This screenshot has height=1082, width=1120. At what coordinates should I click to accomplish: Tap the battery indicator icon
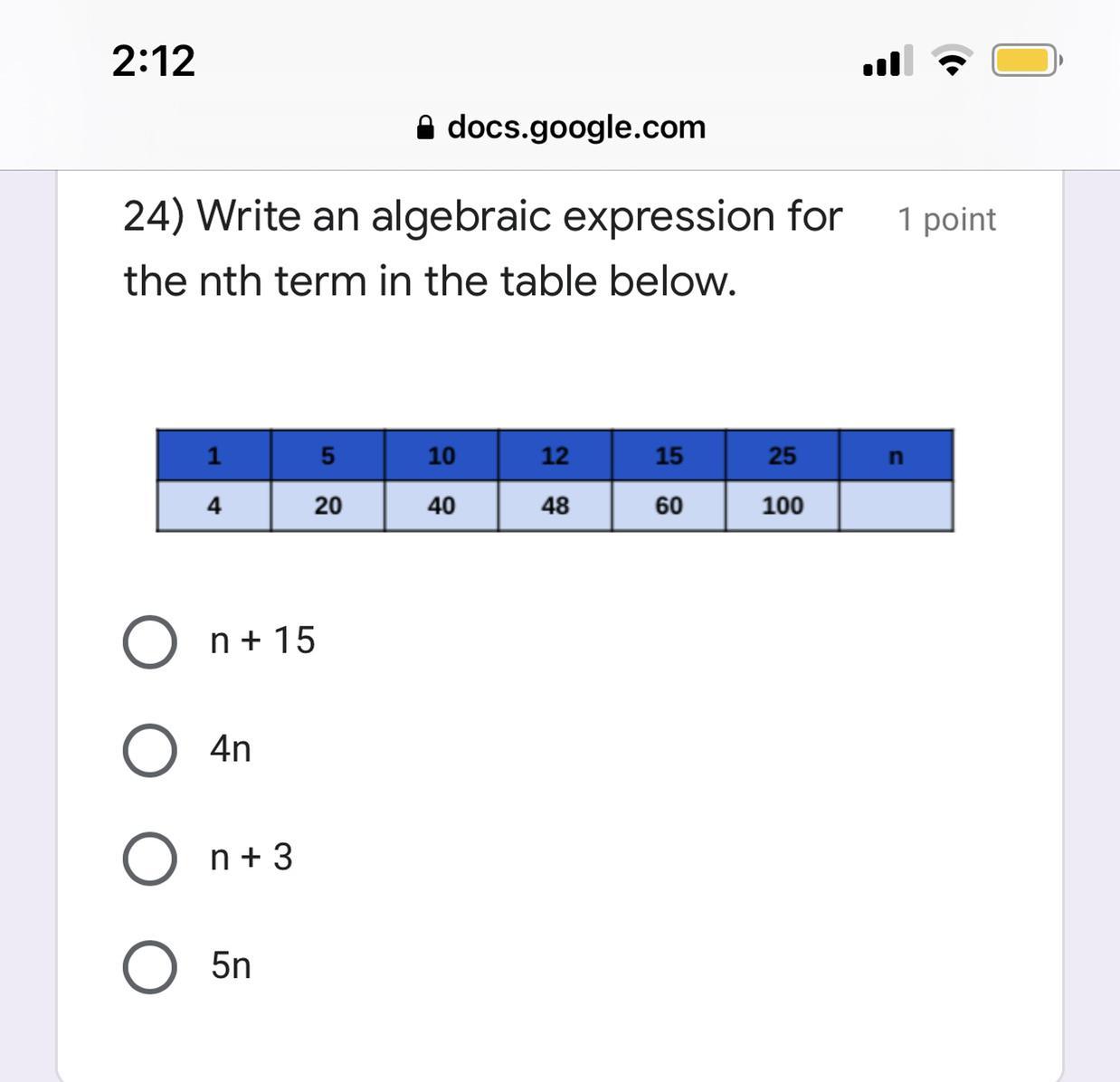[x=1026, y=61]
